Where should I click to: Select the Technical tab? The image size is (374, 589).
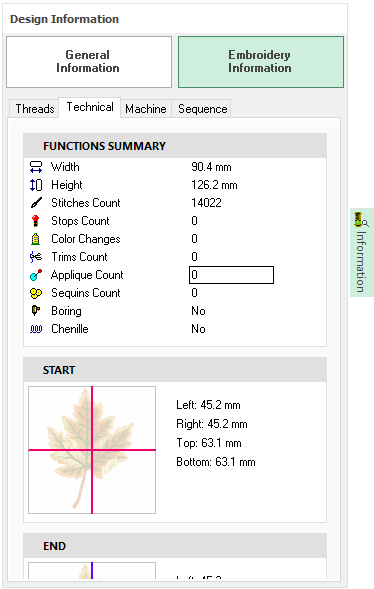click(90, 107)
